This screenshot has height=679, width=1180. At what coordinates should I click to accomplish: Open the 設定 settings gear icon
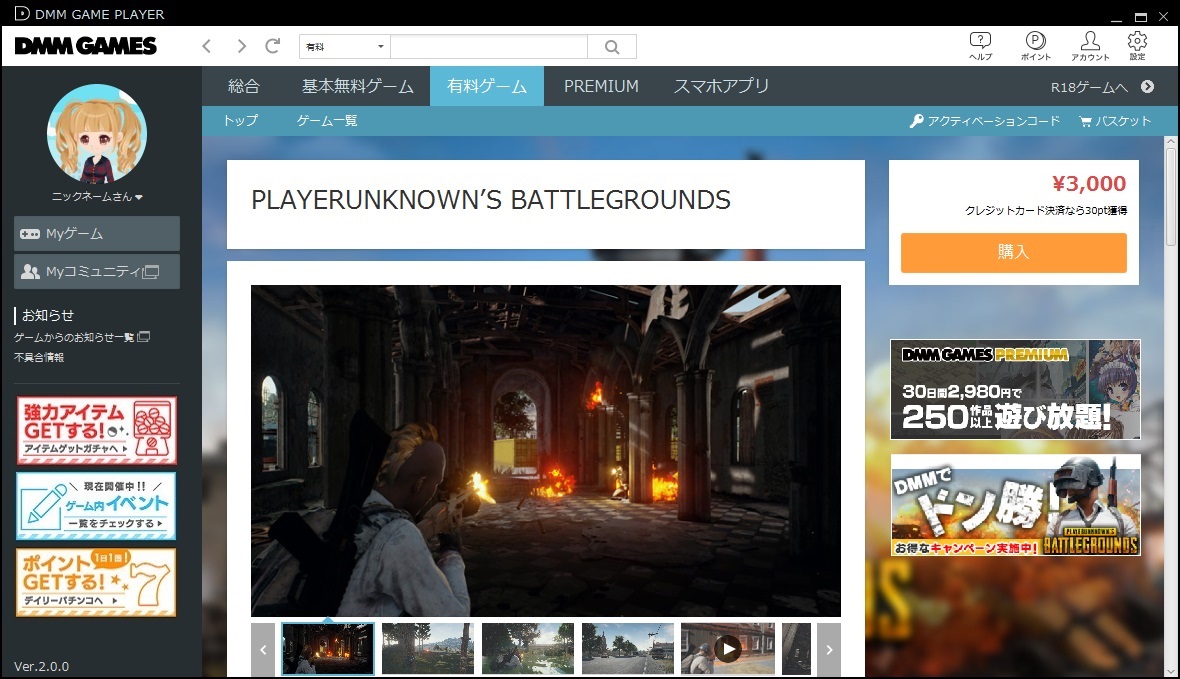point(1137,46)
